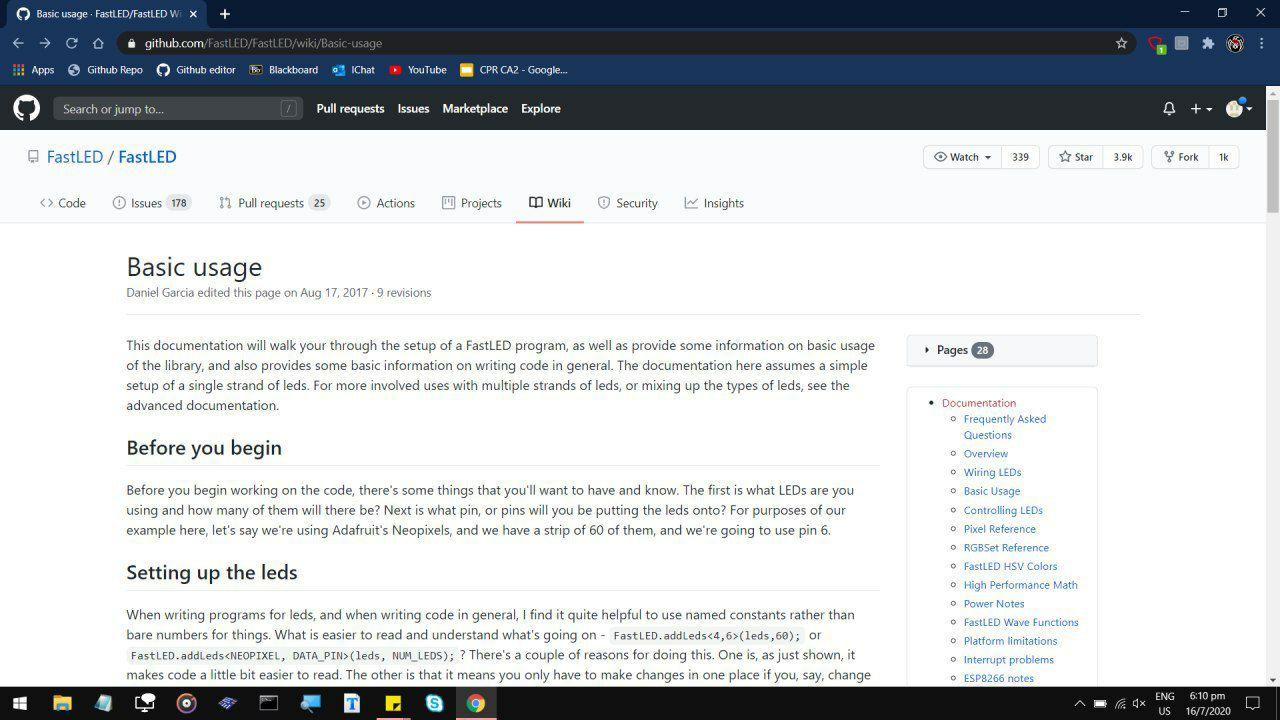The height and width of the screenshot is (720, 1280).
Task: Bookmark this page with the star icon
Action: coord(1121,43)
